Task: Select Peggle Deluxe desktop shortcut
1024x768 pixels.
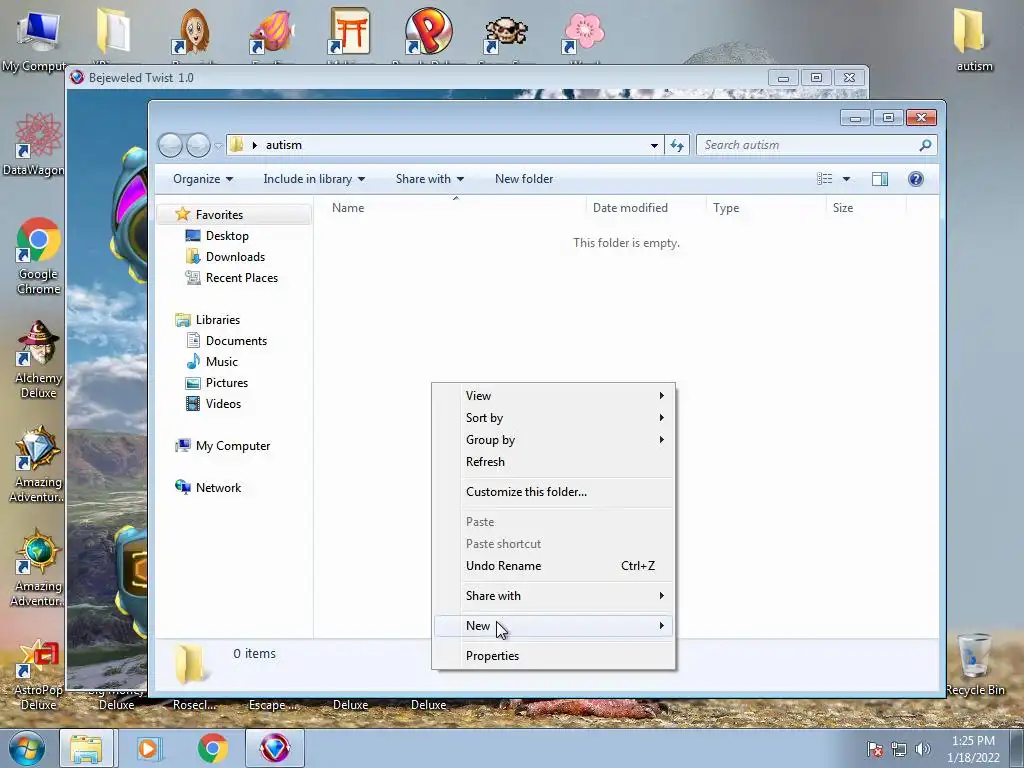Action: 428,33
